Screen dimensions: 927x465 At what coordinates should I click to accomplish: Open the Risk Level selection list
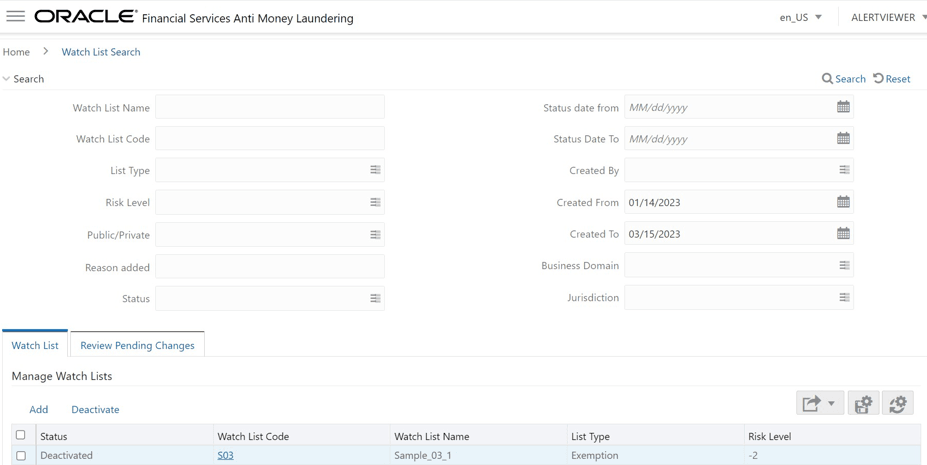[375, 202]
